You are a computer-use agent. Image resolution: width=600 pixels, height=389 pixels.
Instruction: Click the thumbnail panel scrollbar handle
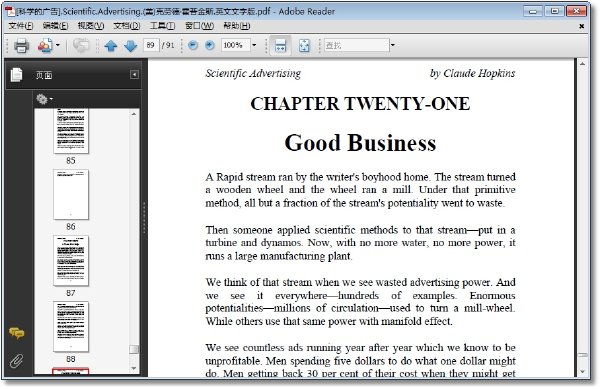point(134,350)
